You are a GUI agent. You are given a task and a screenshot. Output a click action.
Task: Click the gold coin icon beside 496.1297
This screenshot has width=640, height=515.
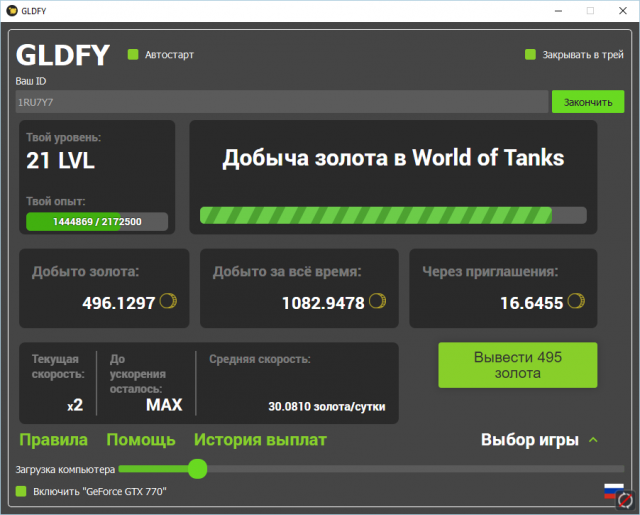168,301
